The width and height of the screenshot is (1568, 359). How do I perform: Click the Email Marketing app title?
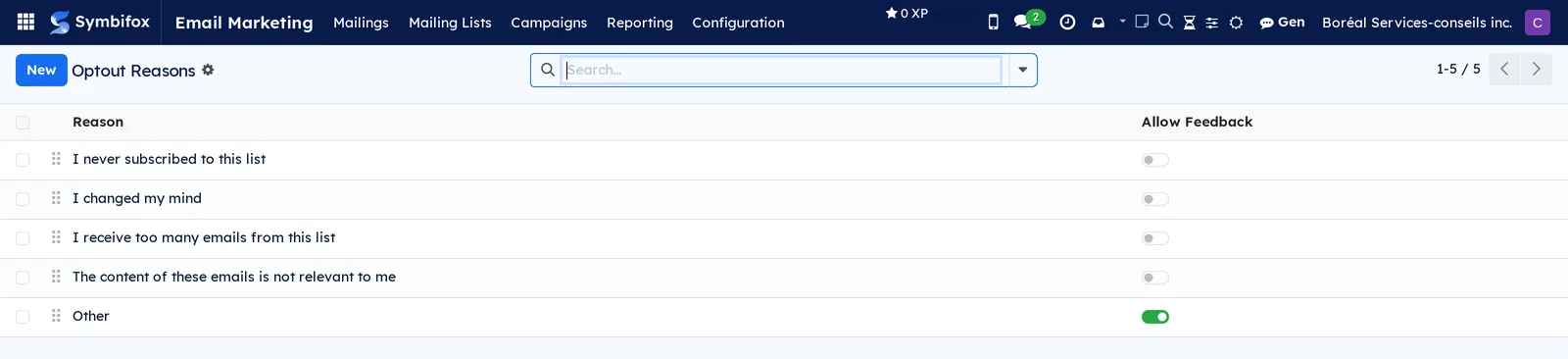(x=244, y=22)
